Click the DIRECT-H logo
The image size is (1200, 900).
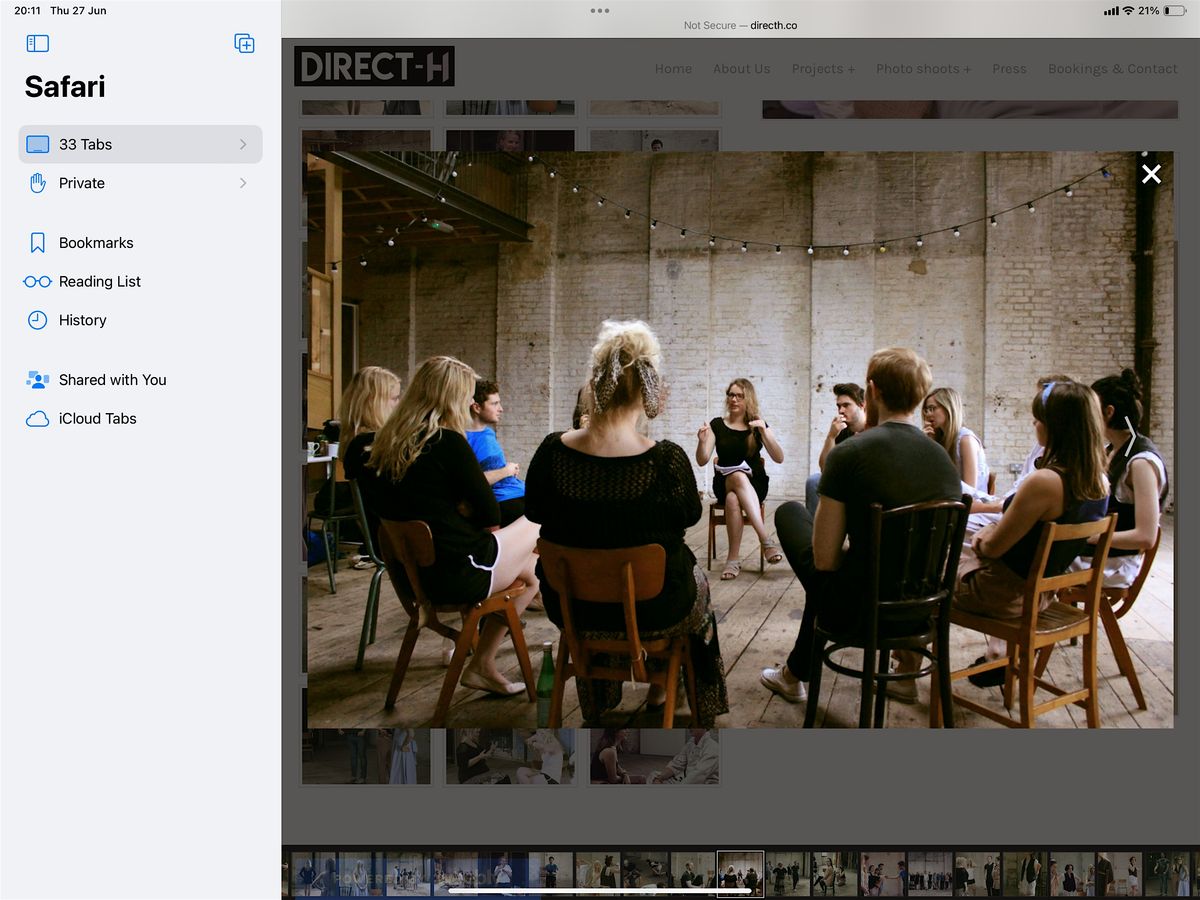coord(374,67)
